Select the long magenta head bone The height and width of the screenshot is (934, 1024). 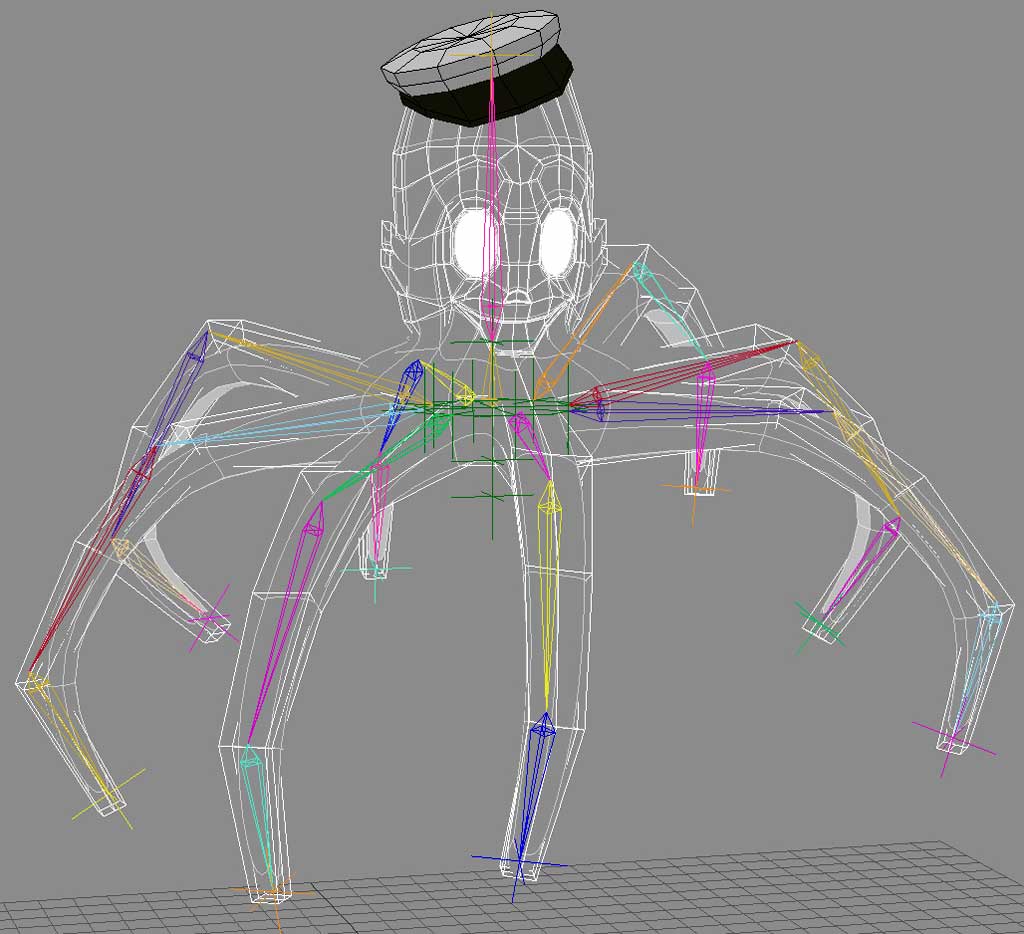click(491, 200)
